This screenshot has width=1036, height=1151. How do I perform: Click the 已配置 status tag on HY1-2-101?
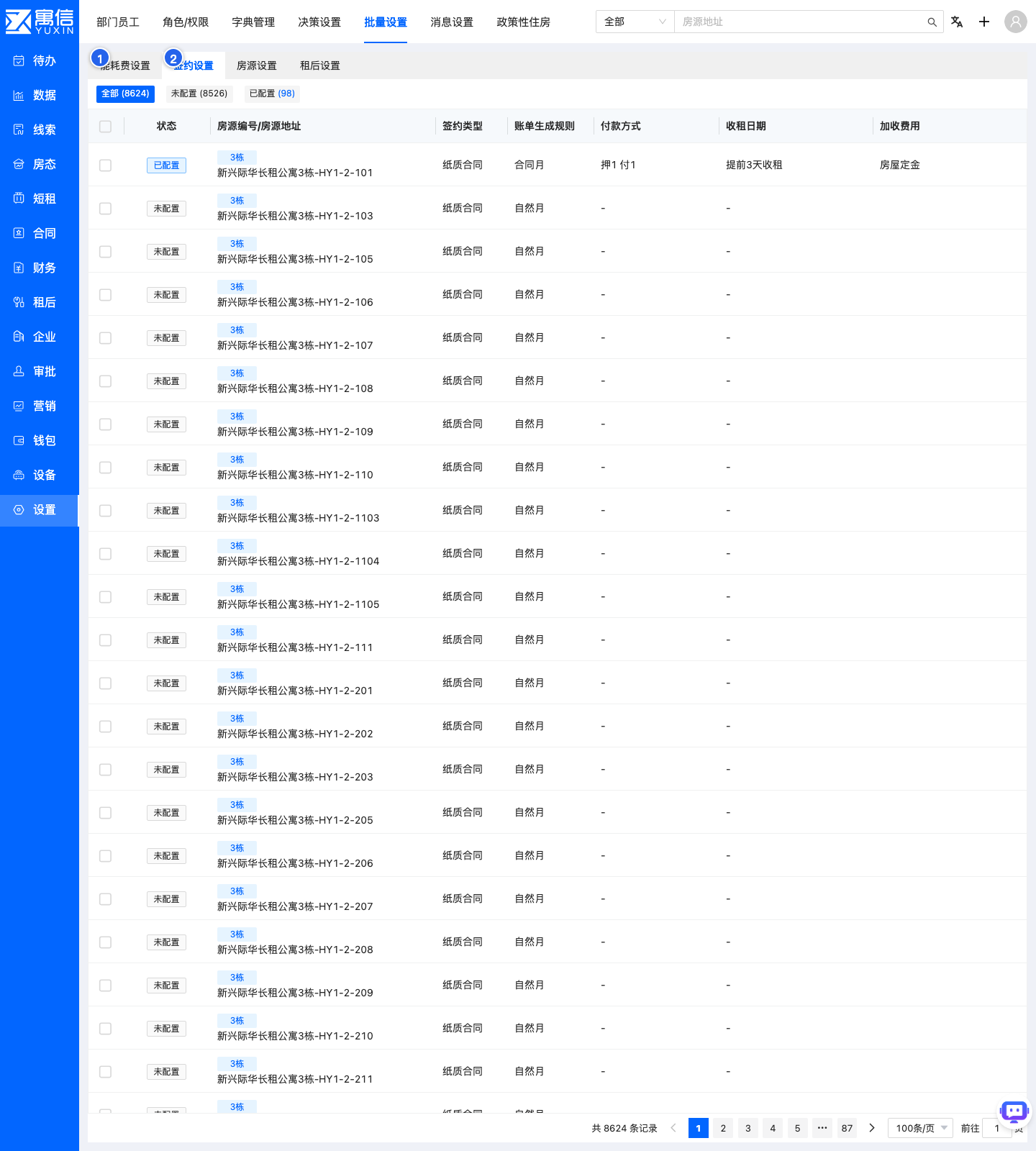tap(166, 165)
